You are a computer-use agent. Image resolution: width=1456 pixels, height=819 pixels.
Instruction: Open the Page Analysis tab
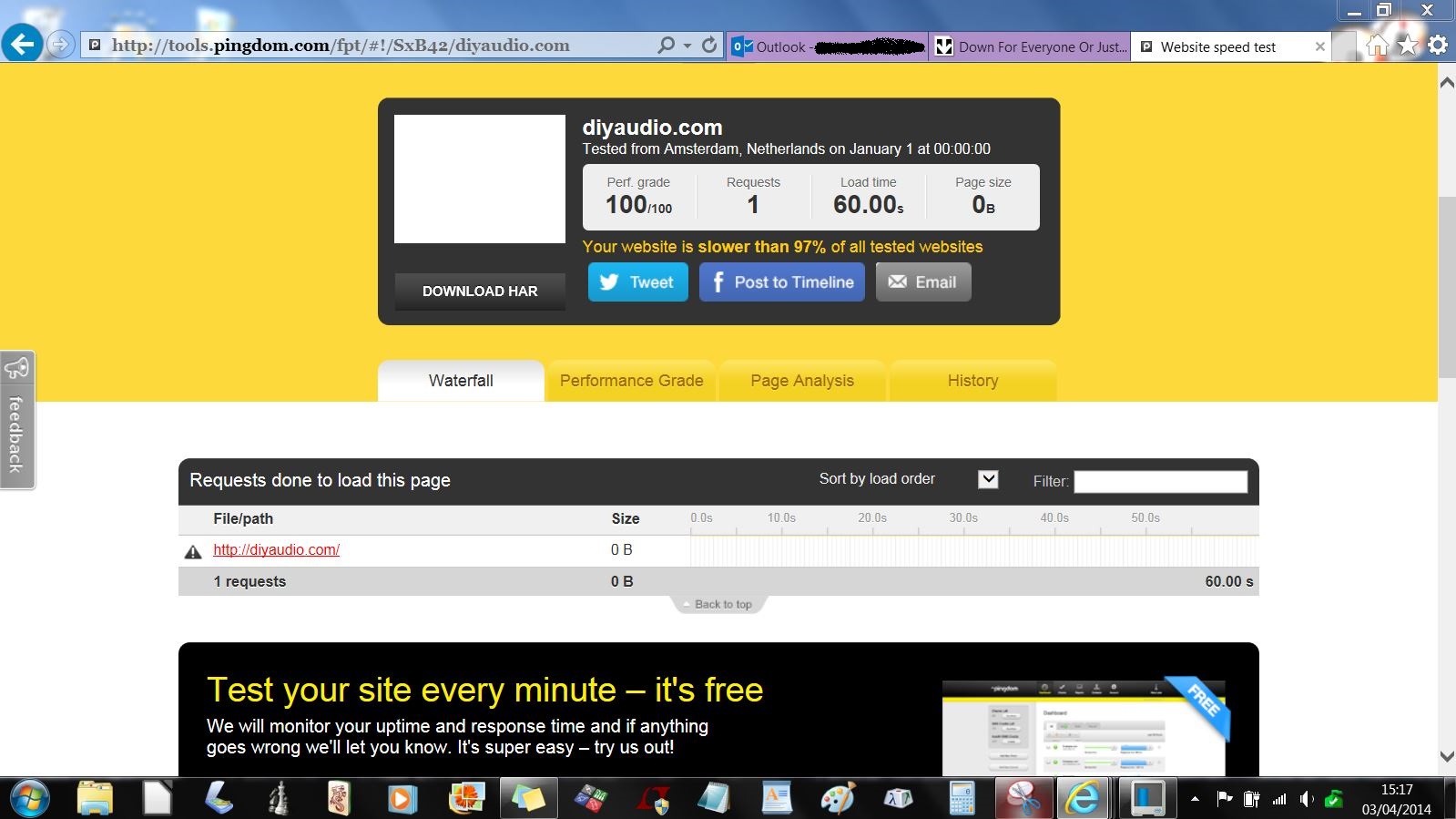[x=802, y=381]
